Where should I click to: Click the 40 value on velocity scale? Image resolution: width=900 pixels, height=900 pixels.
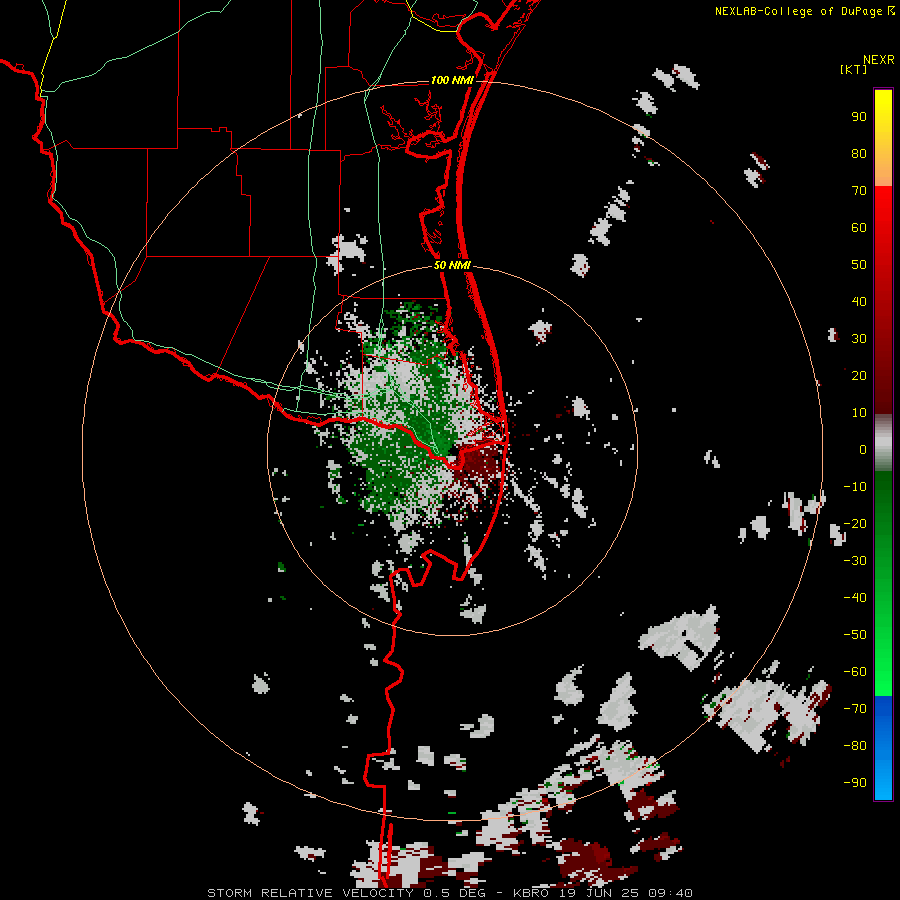859,302
